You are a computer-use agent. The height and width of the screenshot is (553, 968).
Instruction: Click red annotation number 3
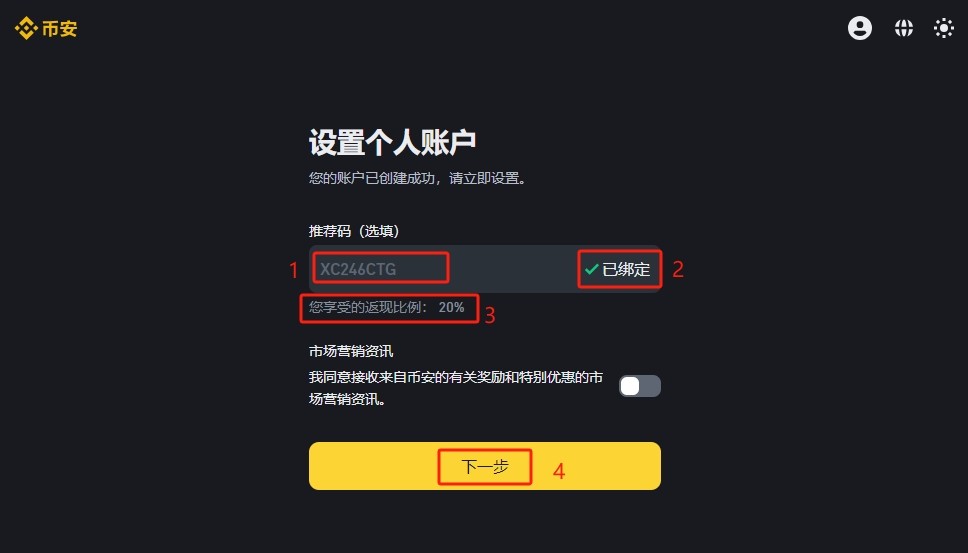coord(490,315)
